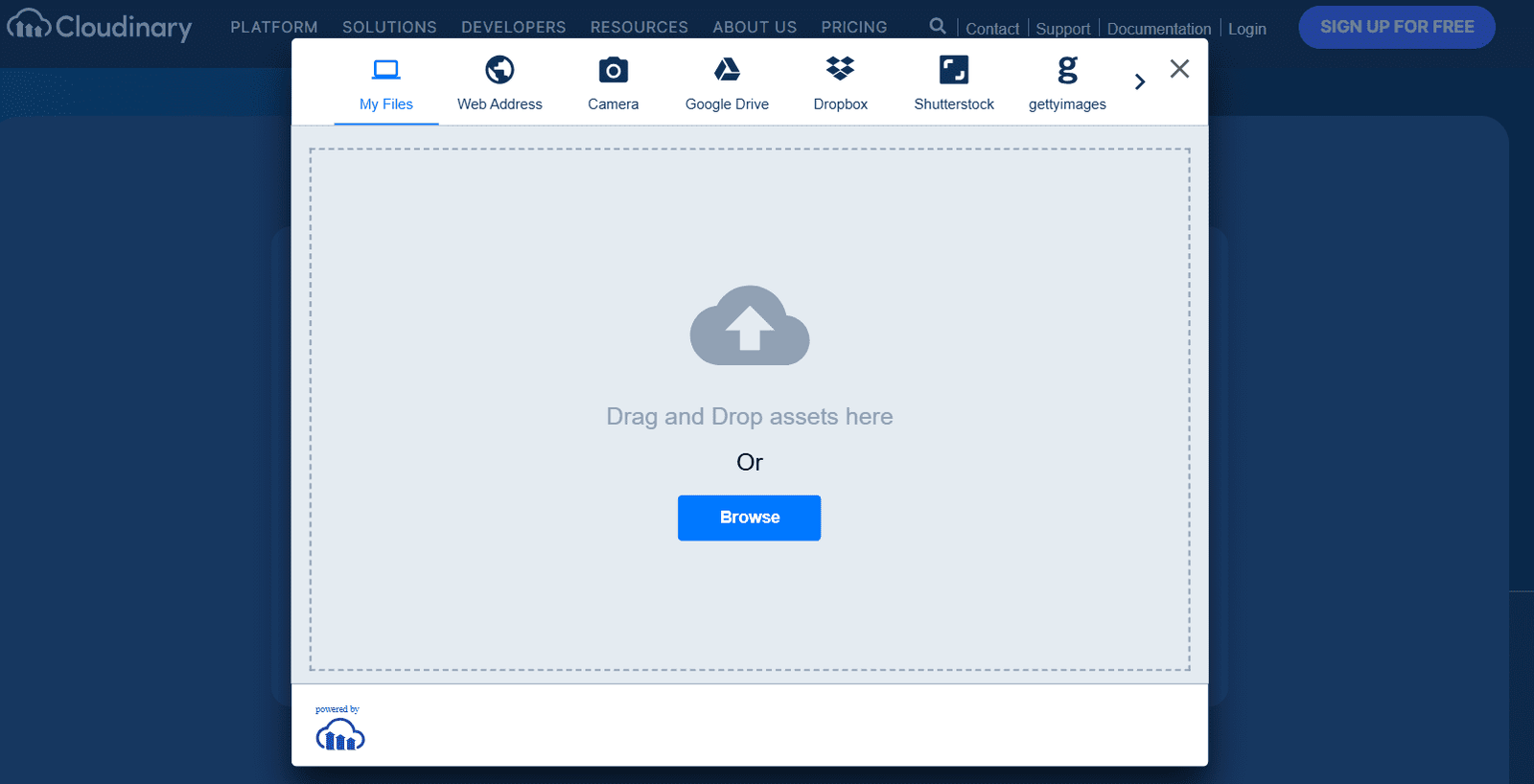Open the Shutterstock source icon

click(x=954, y=70)
